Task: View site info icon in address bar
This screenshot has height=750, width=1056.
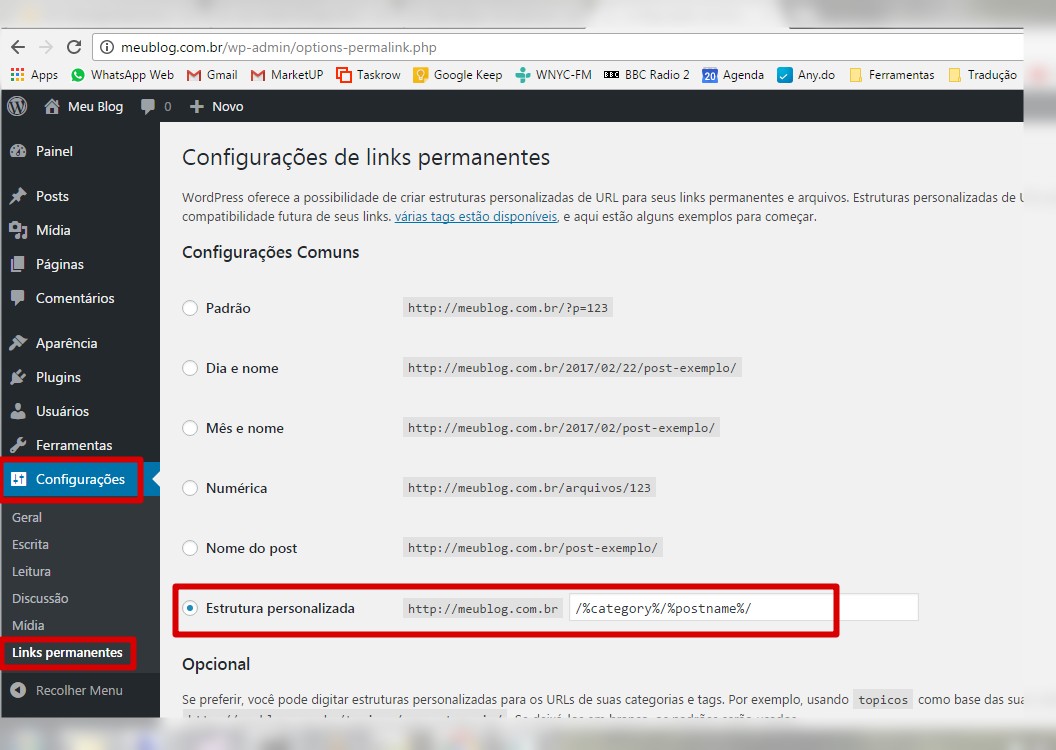Action: pos(106,47)
